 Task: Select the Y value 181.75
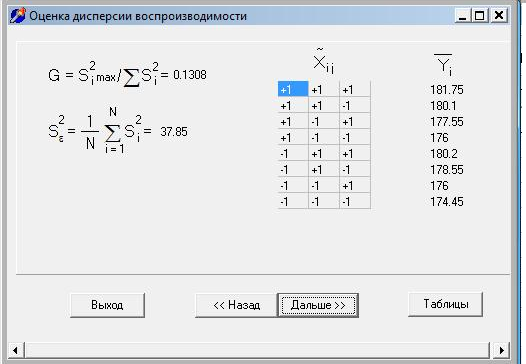446,90
